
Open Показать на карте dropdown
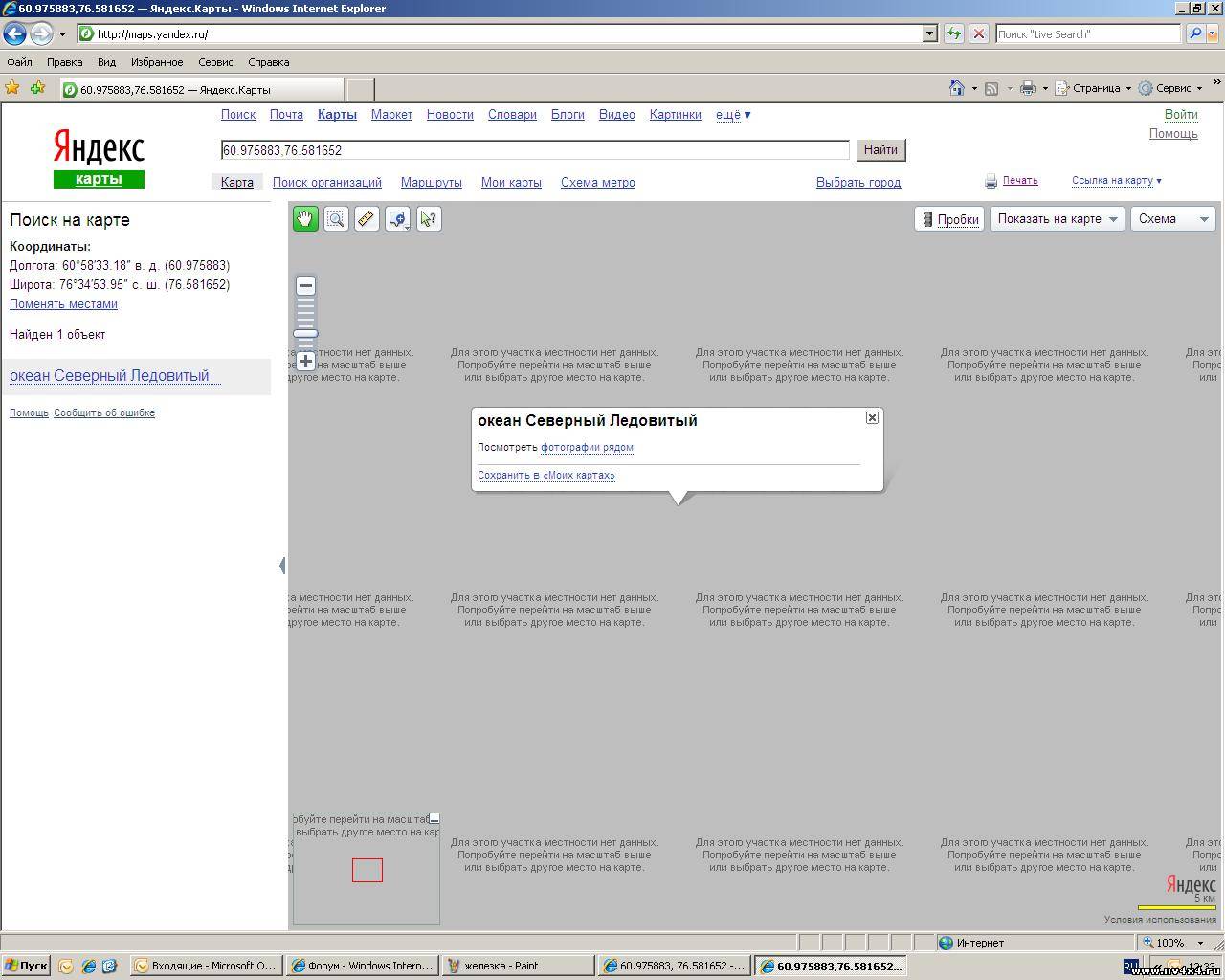tap(1058, 219)
